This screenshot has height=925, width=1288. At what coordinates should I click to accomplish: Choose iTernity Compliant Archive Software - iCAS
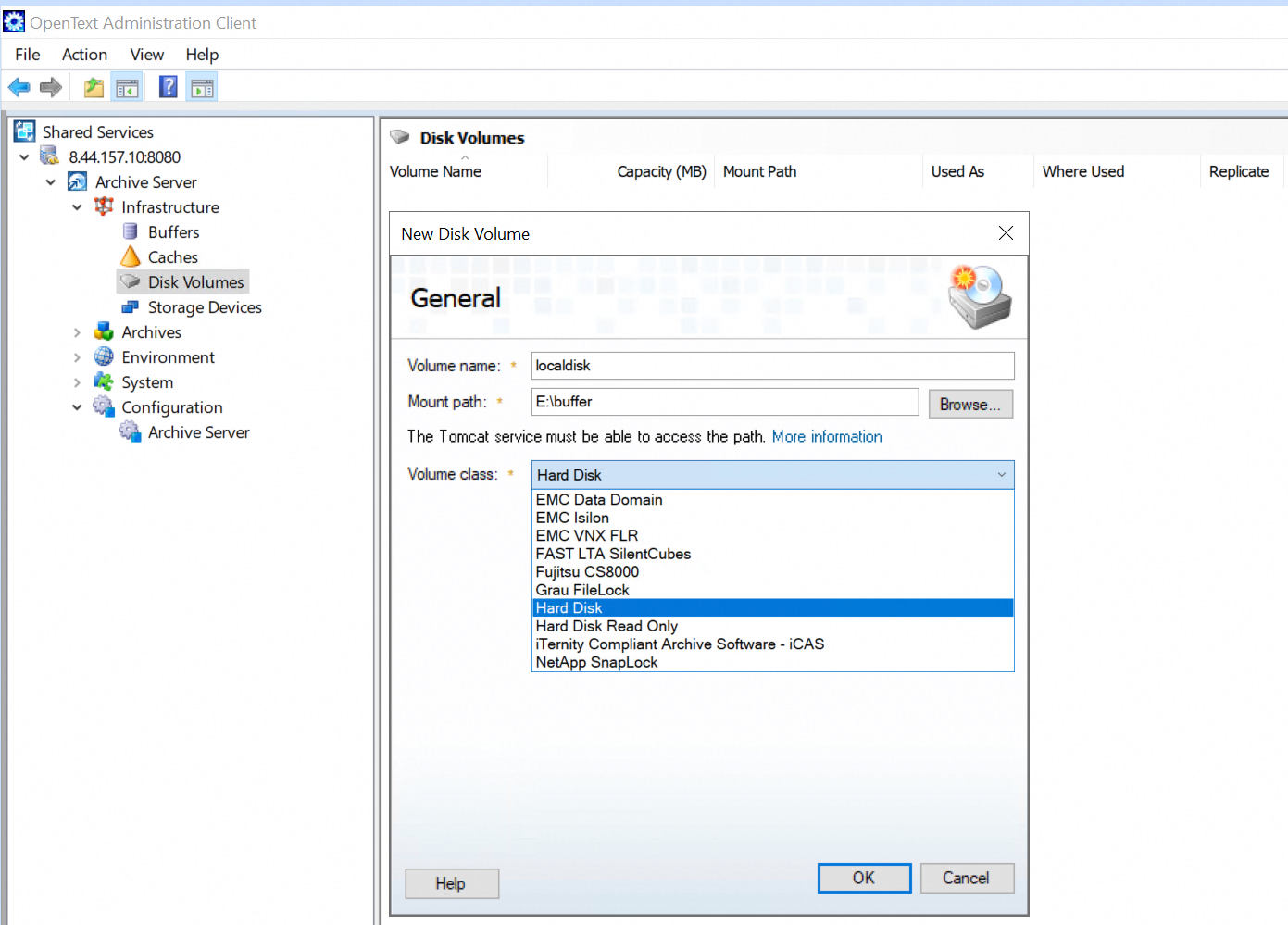tap(773, 644)
